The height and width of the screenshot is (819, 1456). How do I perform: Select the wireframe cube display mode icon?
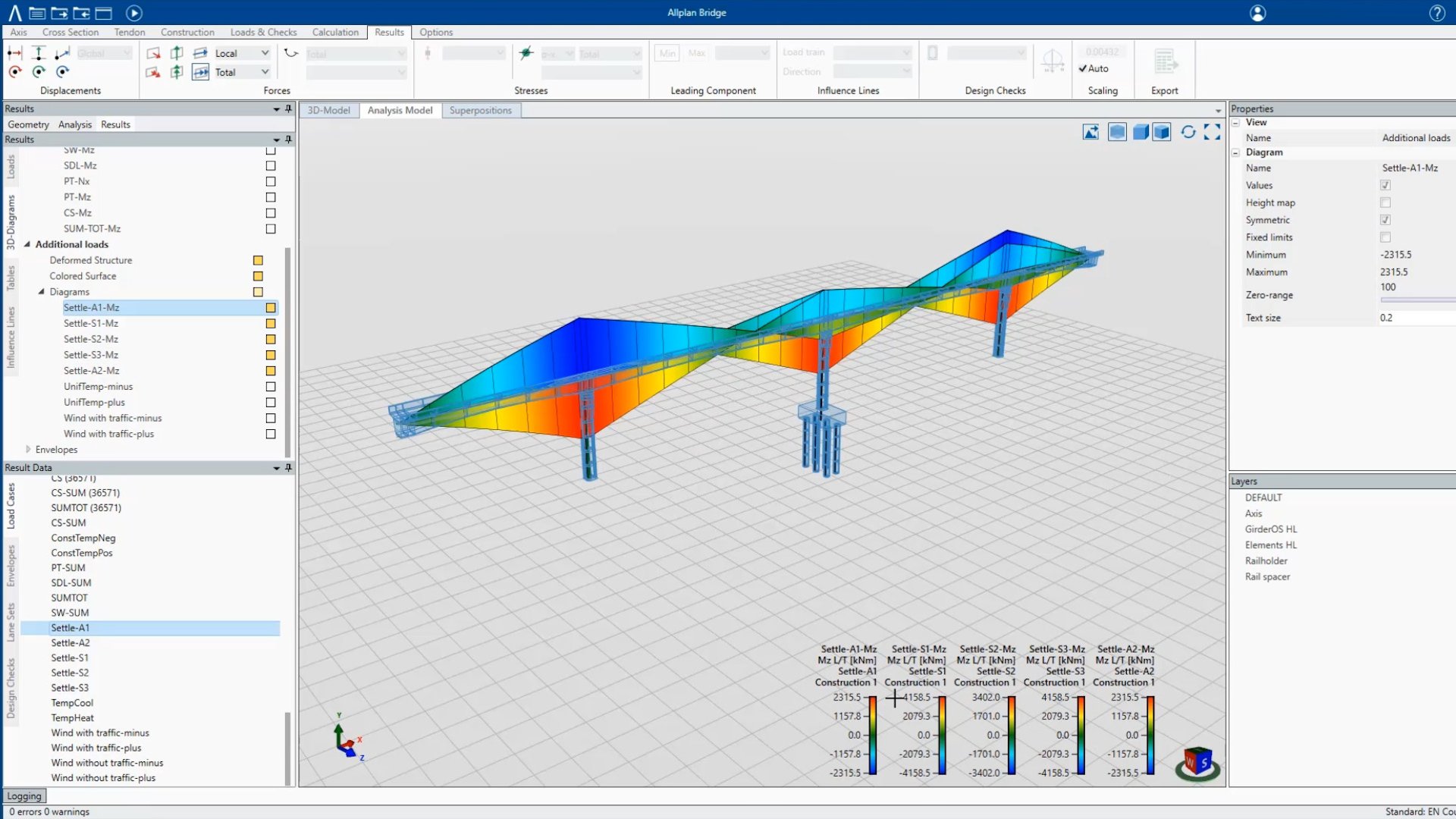click(x=1117, y=132)
